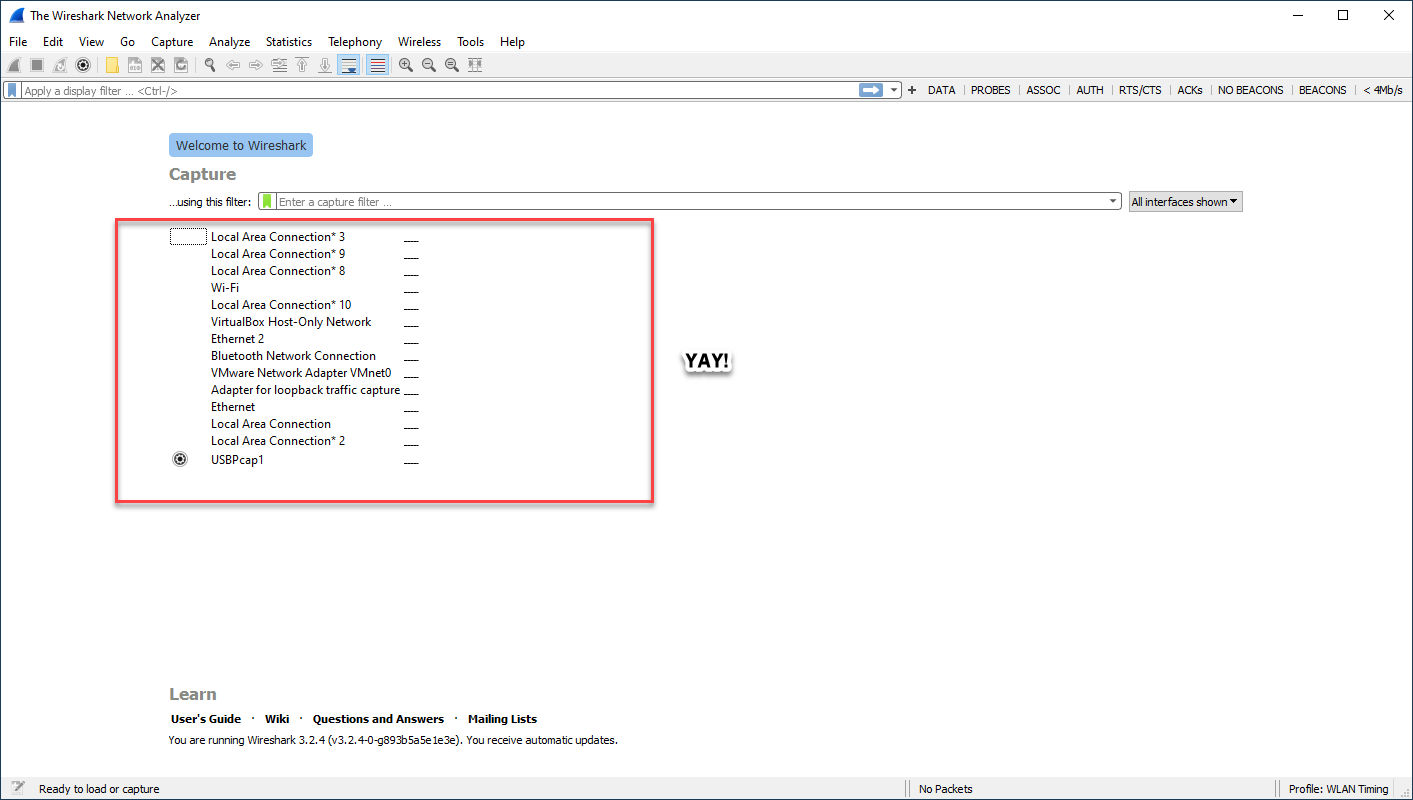Open the Statistics menu

(x=288, y=42)
